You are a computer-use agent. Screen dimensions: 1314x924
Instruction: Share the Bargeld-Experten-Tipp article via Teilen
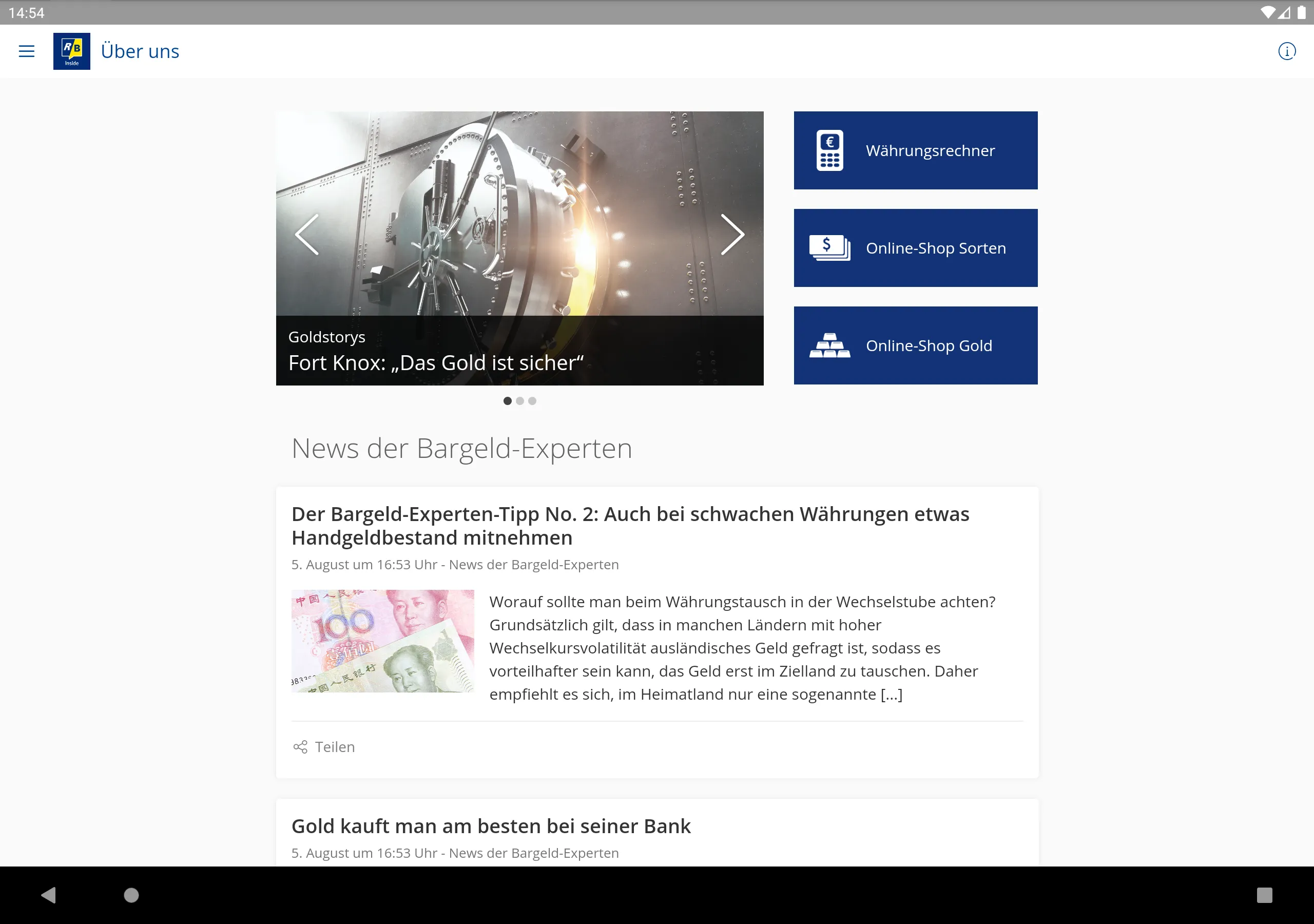(324, 747)
